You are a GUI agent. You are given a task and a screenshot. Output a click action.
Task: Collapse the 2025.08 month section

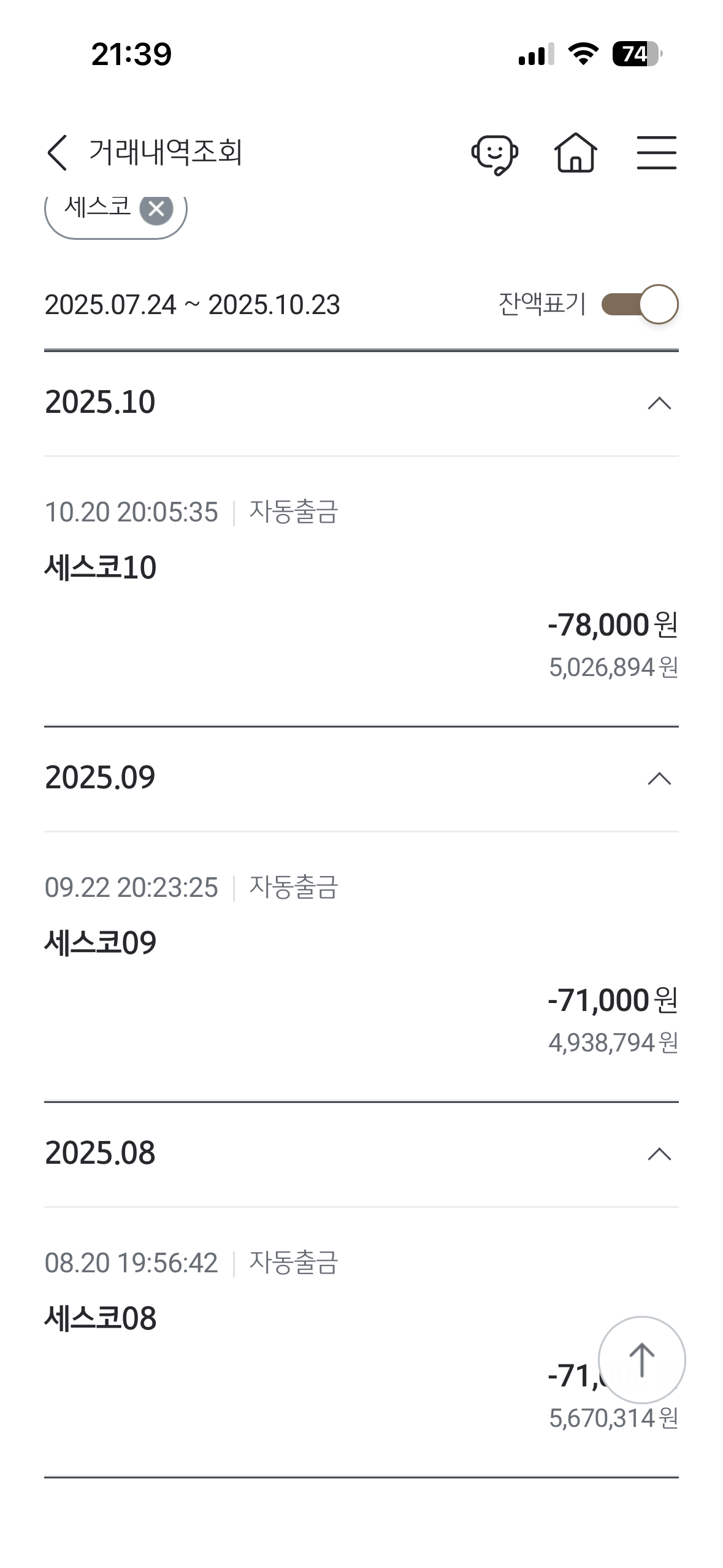(659, 1154)
